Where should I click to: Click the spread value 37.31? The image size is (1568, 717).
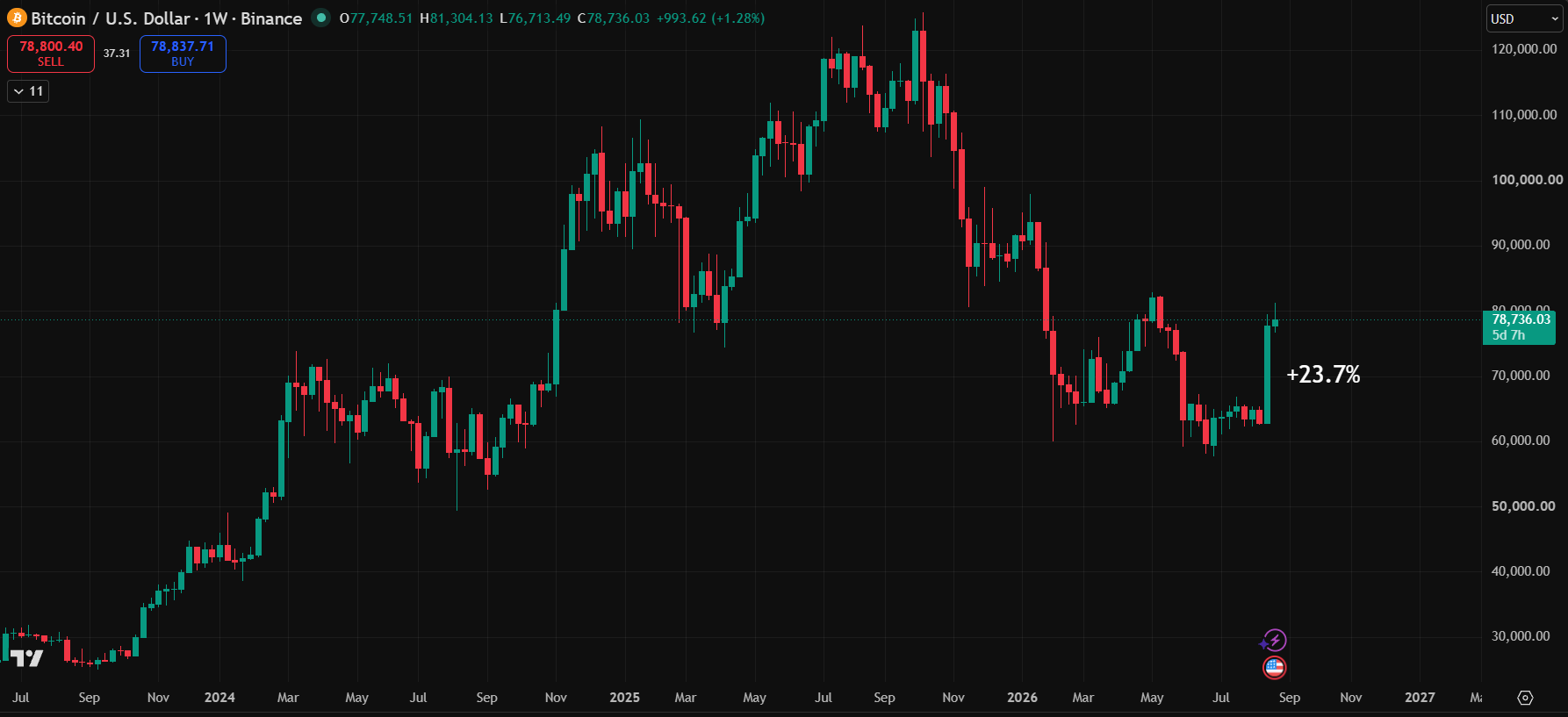click(x=117, y=54)
